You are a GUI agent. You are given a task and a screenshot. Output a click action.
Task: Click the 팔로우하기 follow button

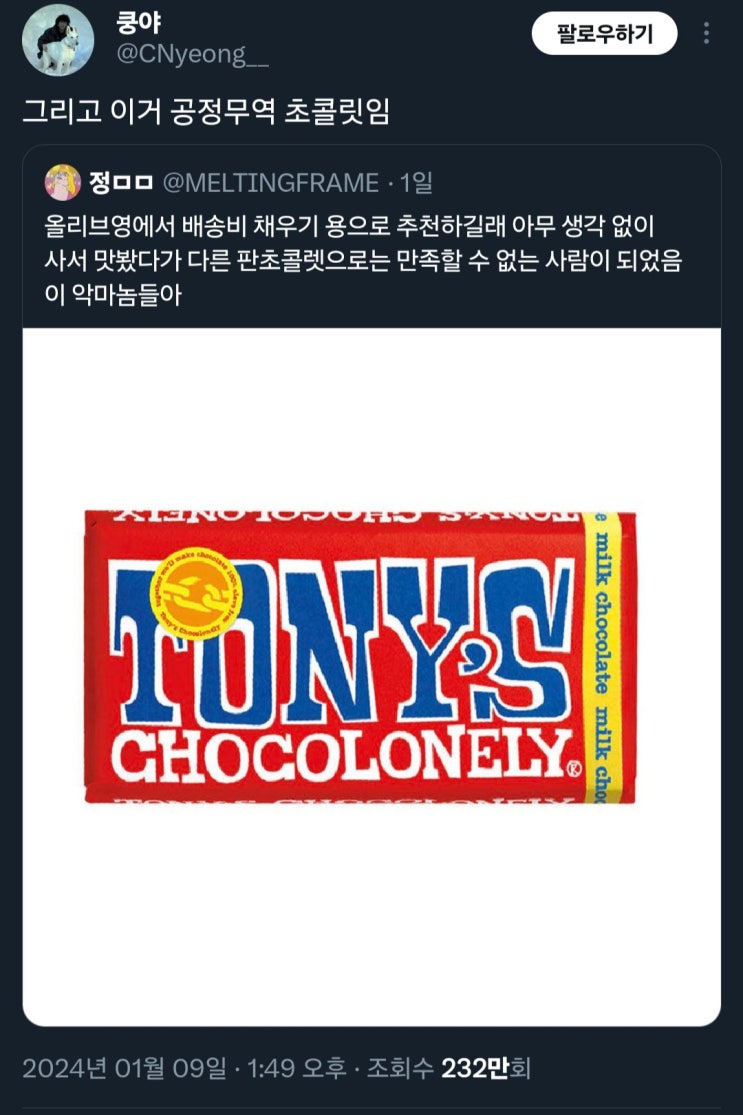604,33
